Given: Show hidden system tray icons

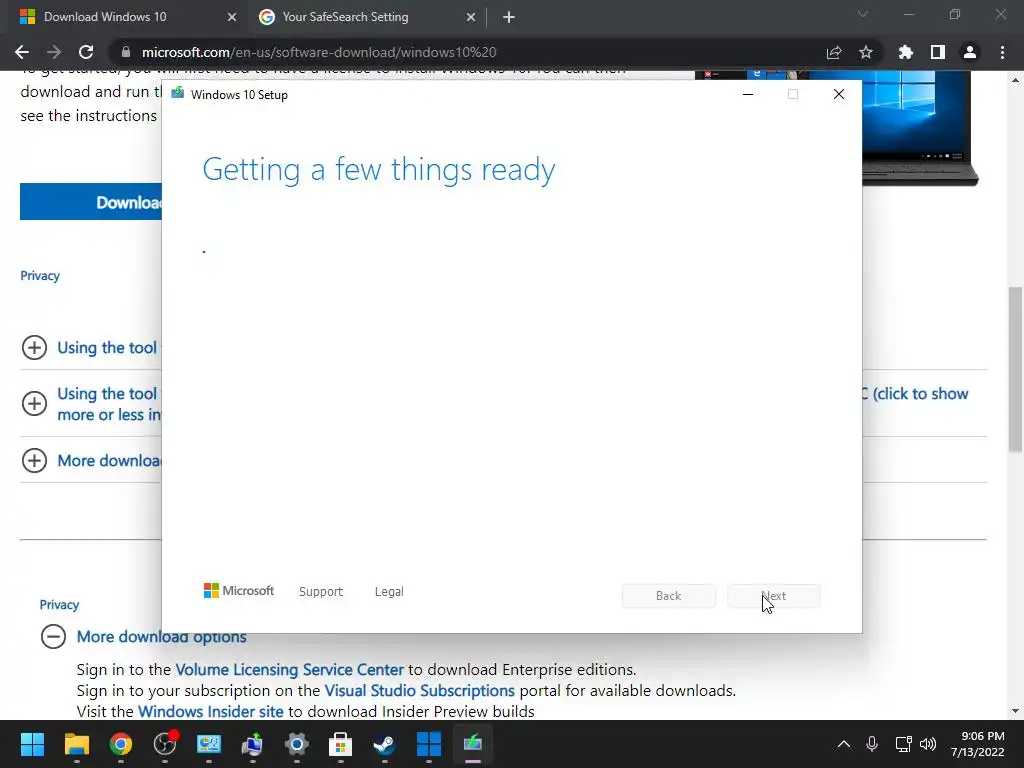Looking at the screenshot, I should tap(844, 744).
